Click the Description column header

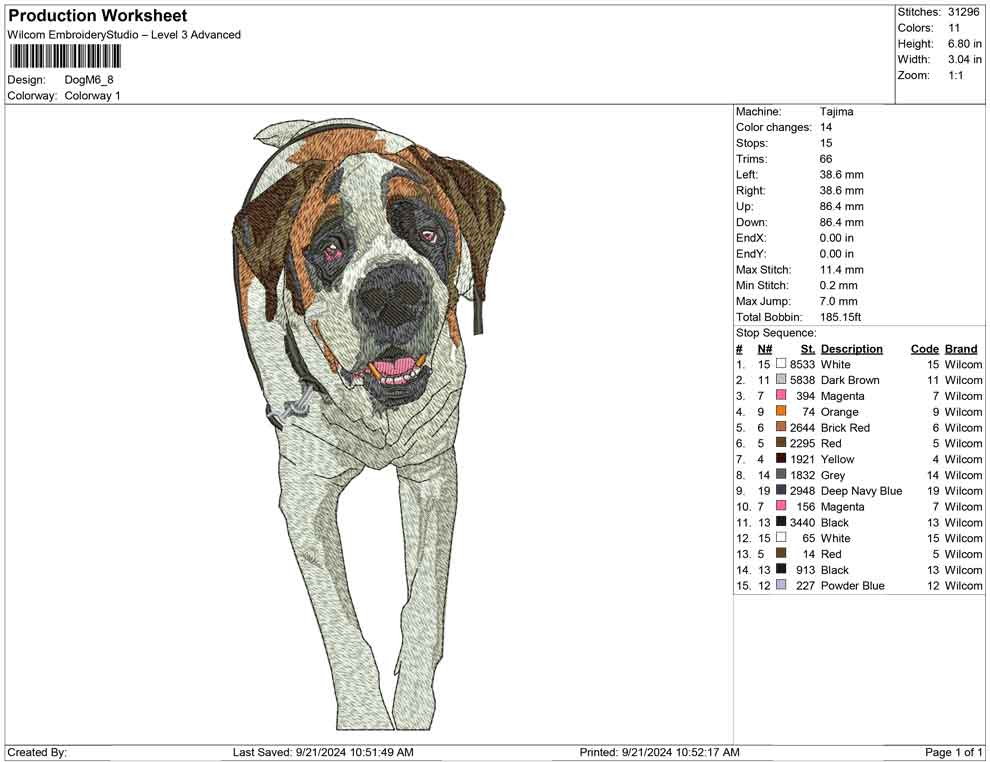click(851, 348)
